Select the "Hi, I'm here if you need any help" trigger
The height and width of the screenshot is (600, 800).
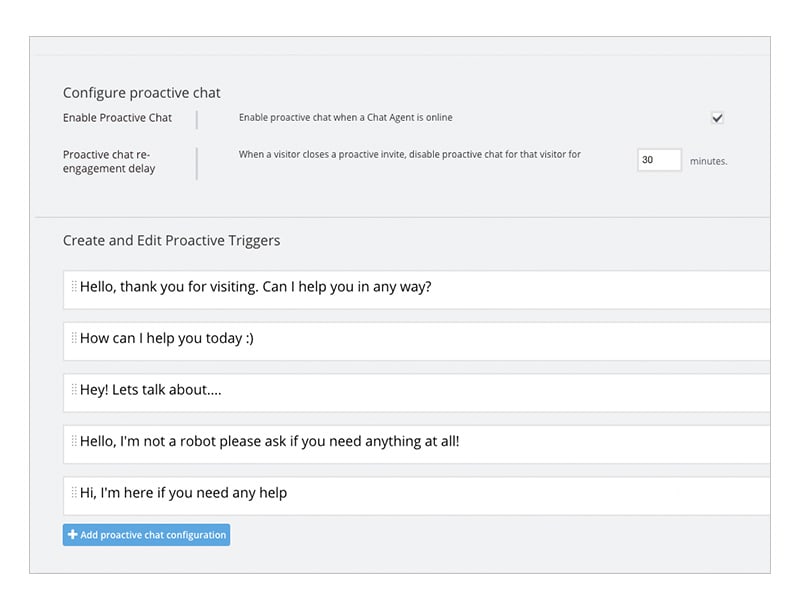pyautogui.click(x=184, y=493)
